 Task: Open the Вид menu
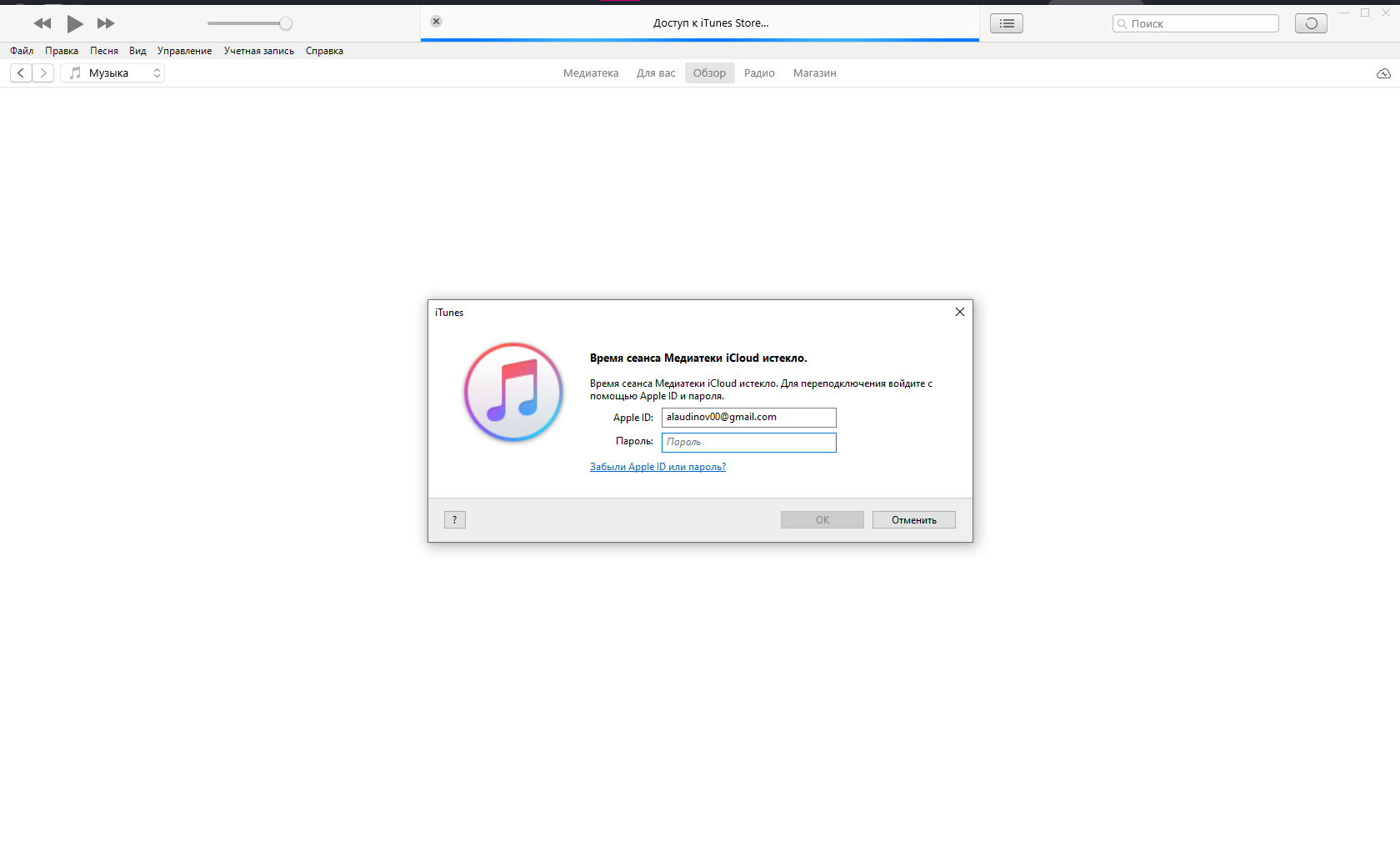pyautogui.click(x=137, y=51)
